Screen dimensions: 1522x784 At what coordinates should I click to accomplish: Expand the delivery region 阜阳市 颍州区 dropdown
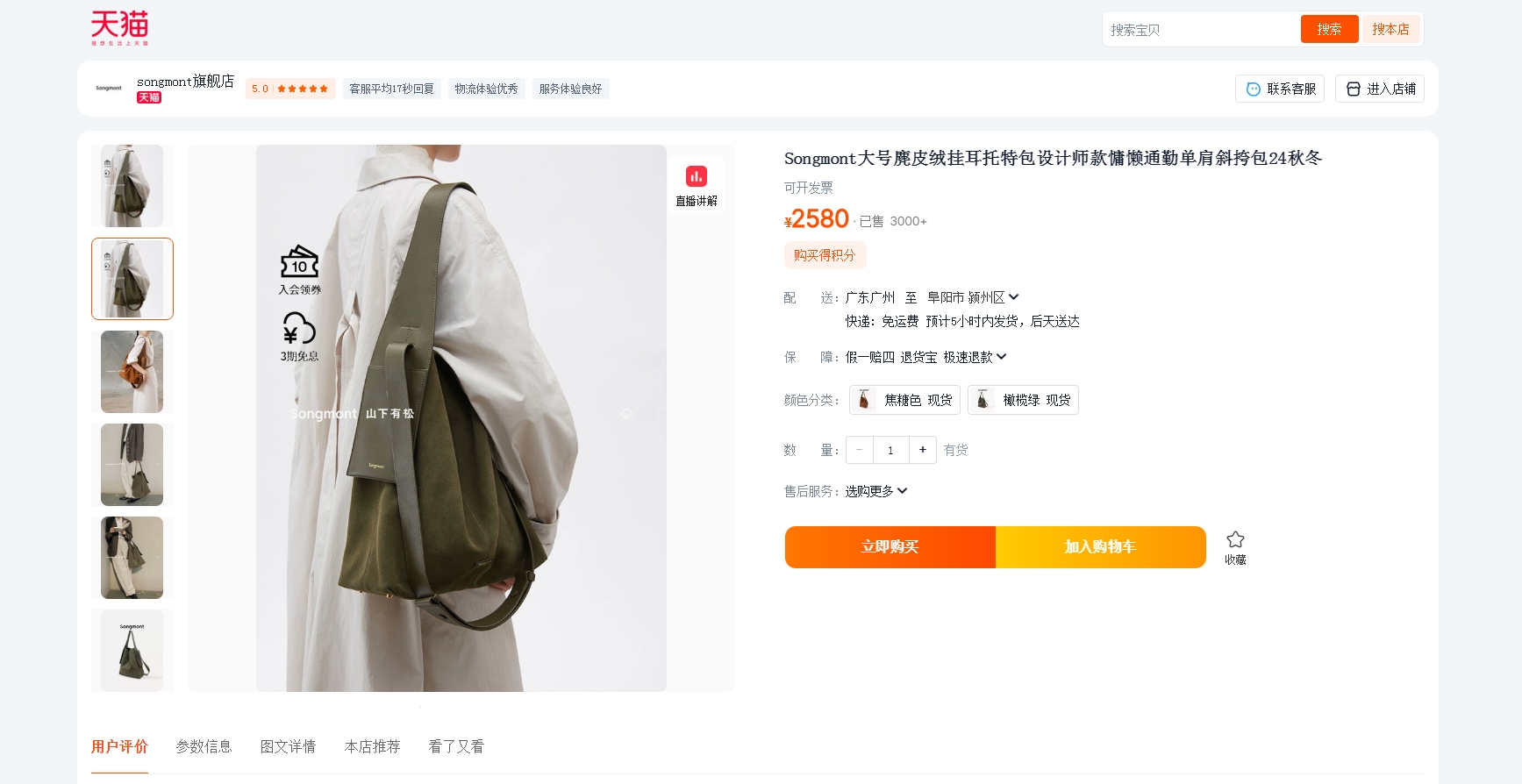[973, 297]
